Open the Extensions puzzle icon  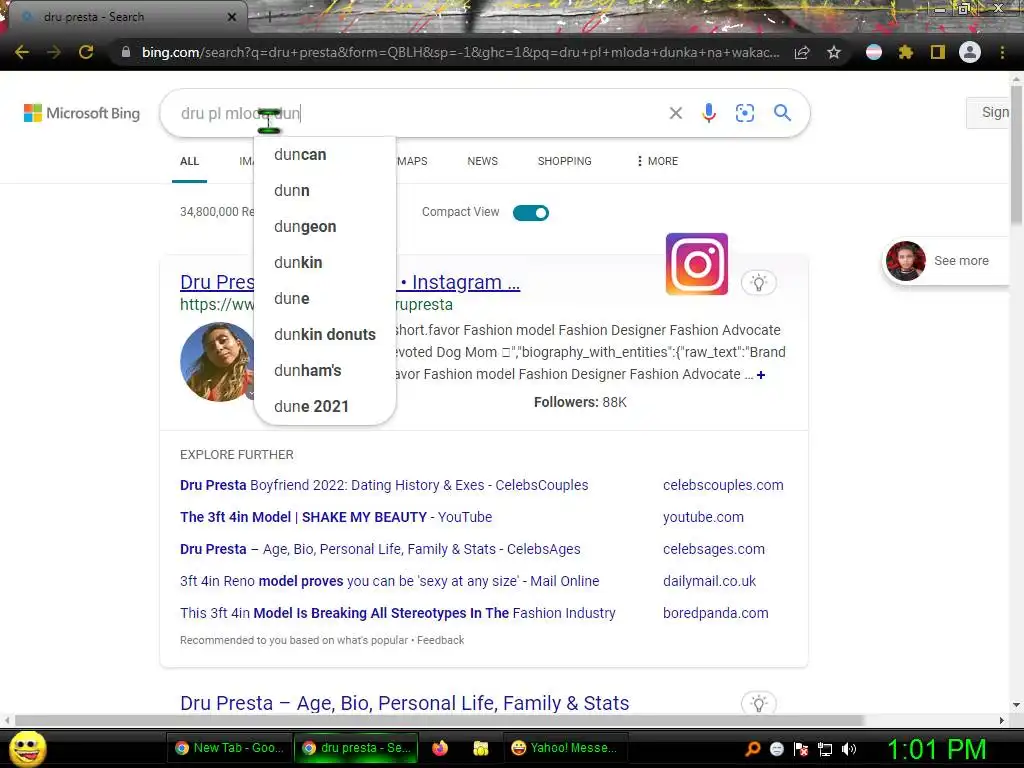906,52
